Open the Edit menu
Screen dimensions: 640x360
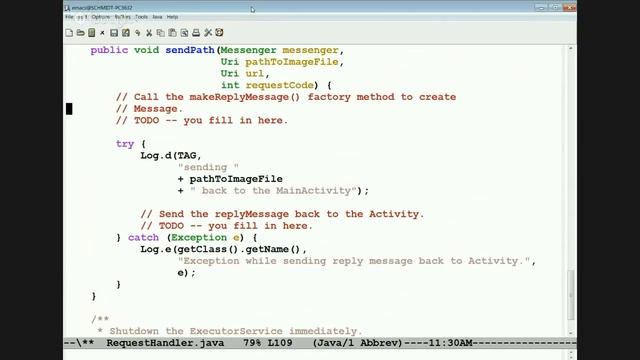click(x=82, y=17)
